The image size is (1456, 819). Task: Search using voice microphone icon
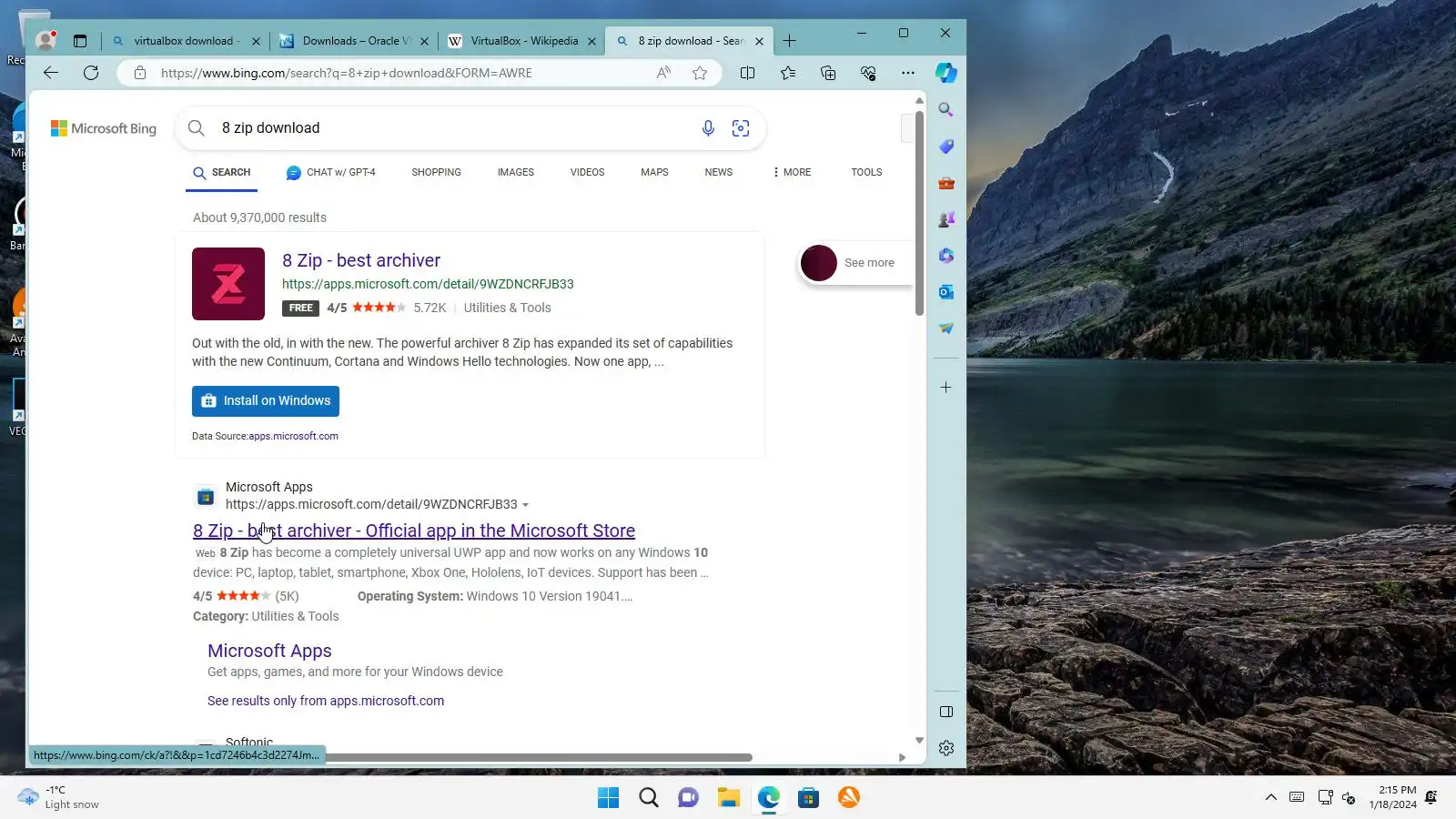708,128
